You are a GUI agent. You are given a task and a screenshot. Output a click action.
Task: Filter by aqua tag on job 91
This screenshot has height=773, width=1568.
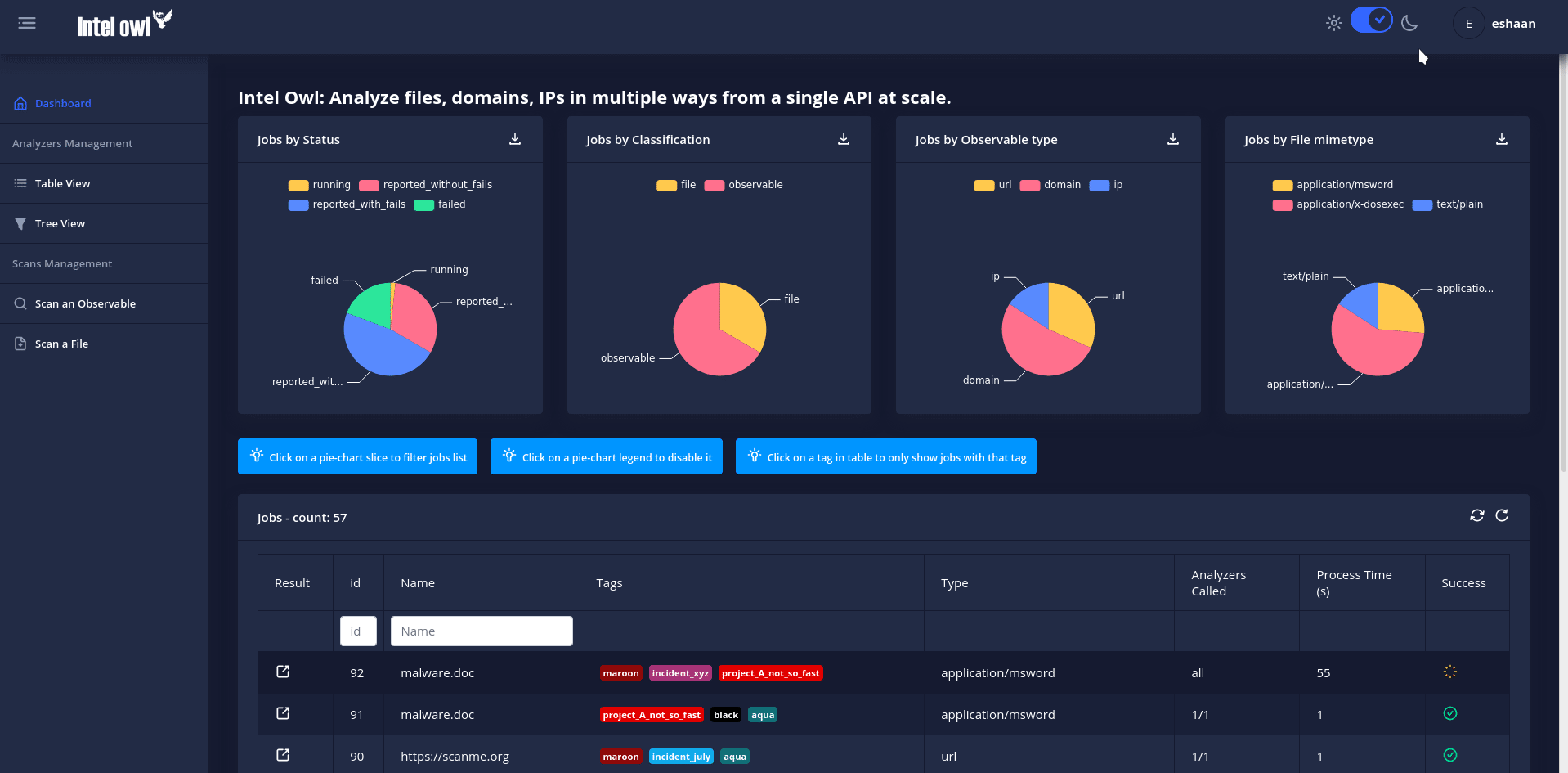pos(763,715)
